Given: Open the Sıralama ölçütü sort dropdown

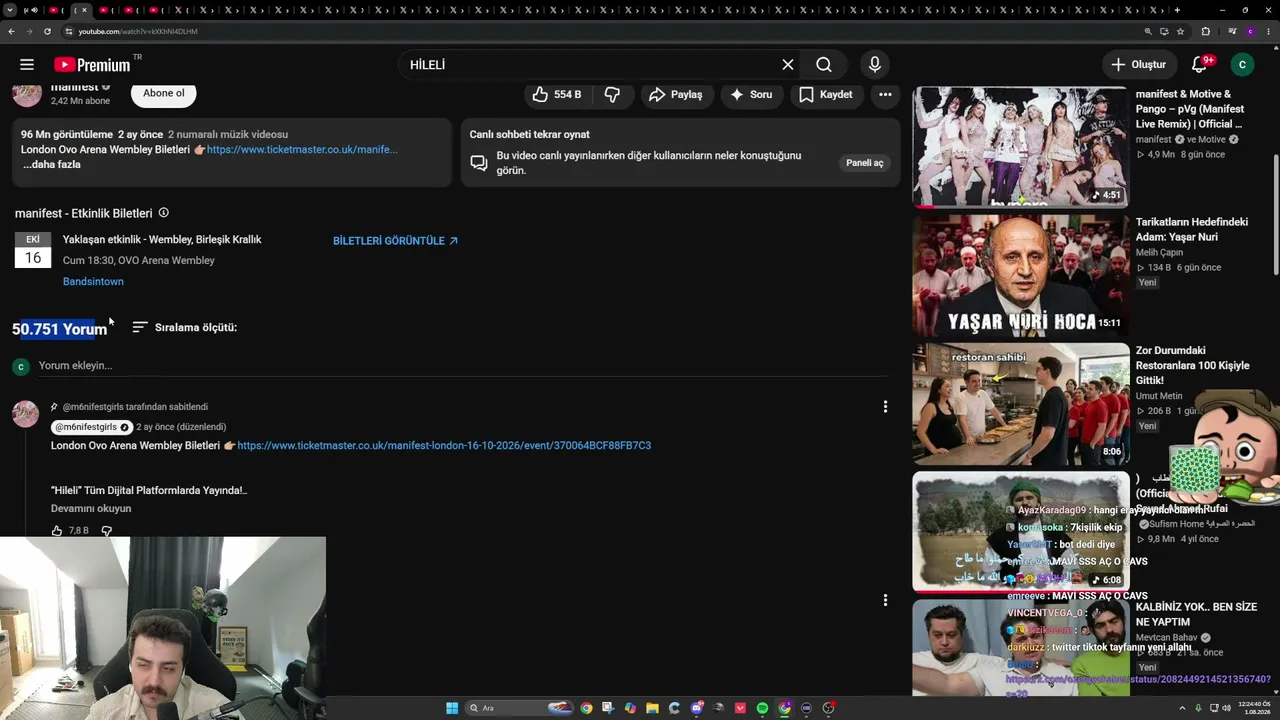Looking at the screenshot, I should click(x=185, y=327).
